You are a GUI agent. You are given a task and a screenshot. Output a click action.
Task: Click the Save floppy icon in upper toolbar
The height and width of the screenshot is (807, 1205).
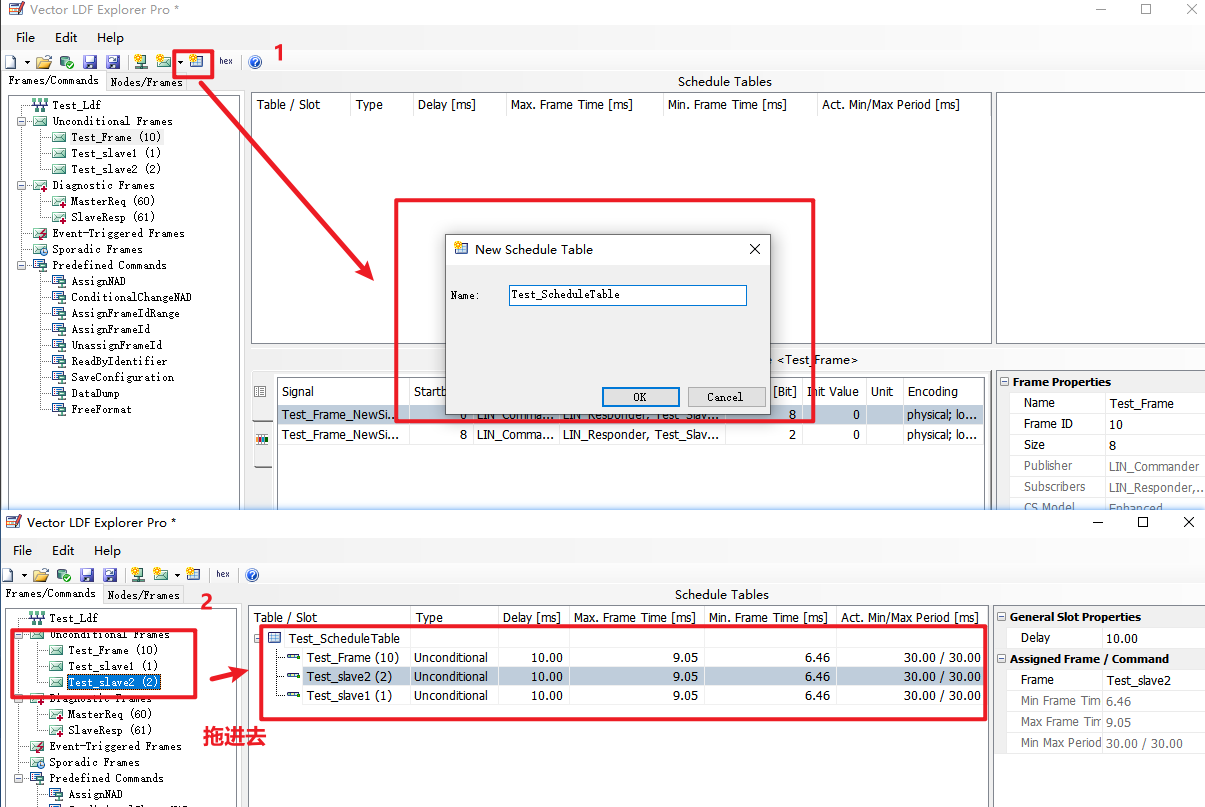pos(90,62)
